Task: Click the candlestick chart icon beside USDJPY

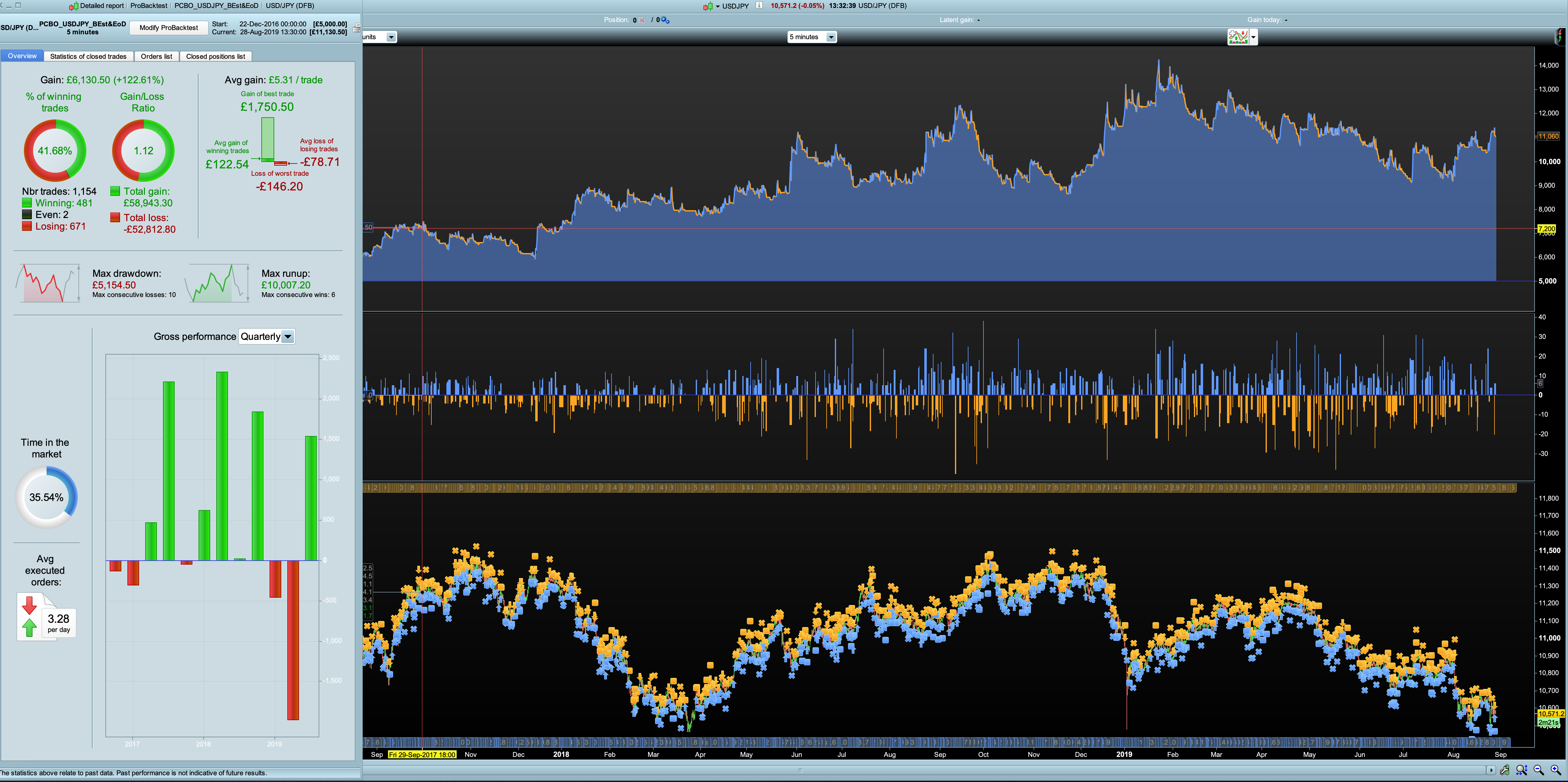Action: 708,6
